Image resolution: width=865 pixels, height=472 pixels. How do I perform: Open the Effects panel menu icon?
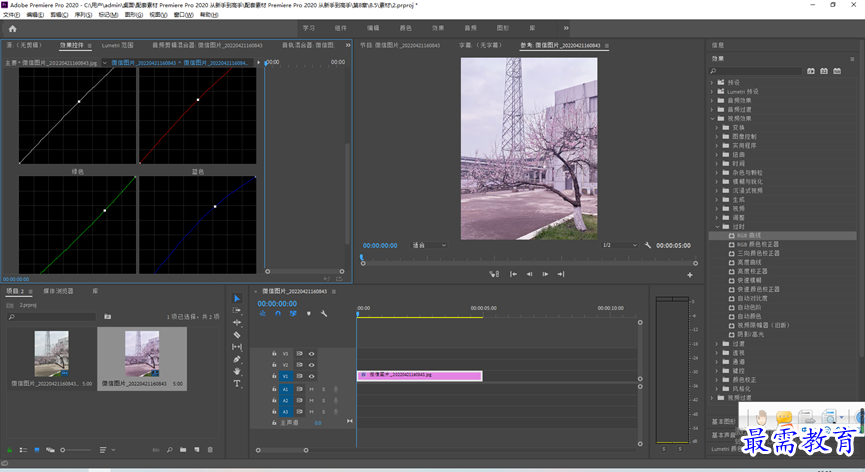(x=852, y=58)
